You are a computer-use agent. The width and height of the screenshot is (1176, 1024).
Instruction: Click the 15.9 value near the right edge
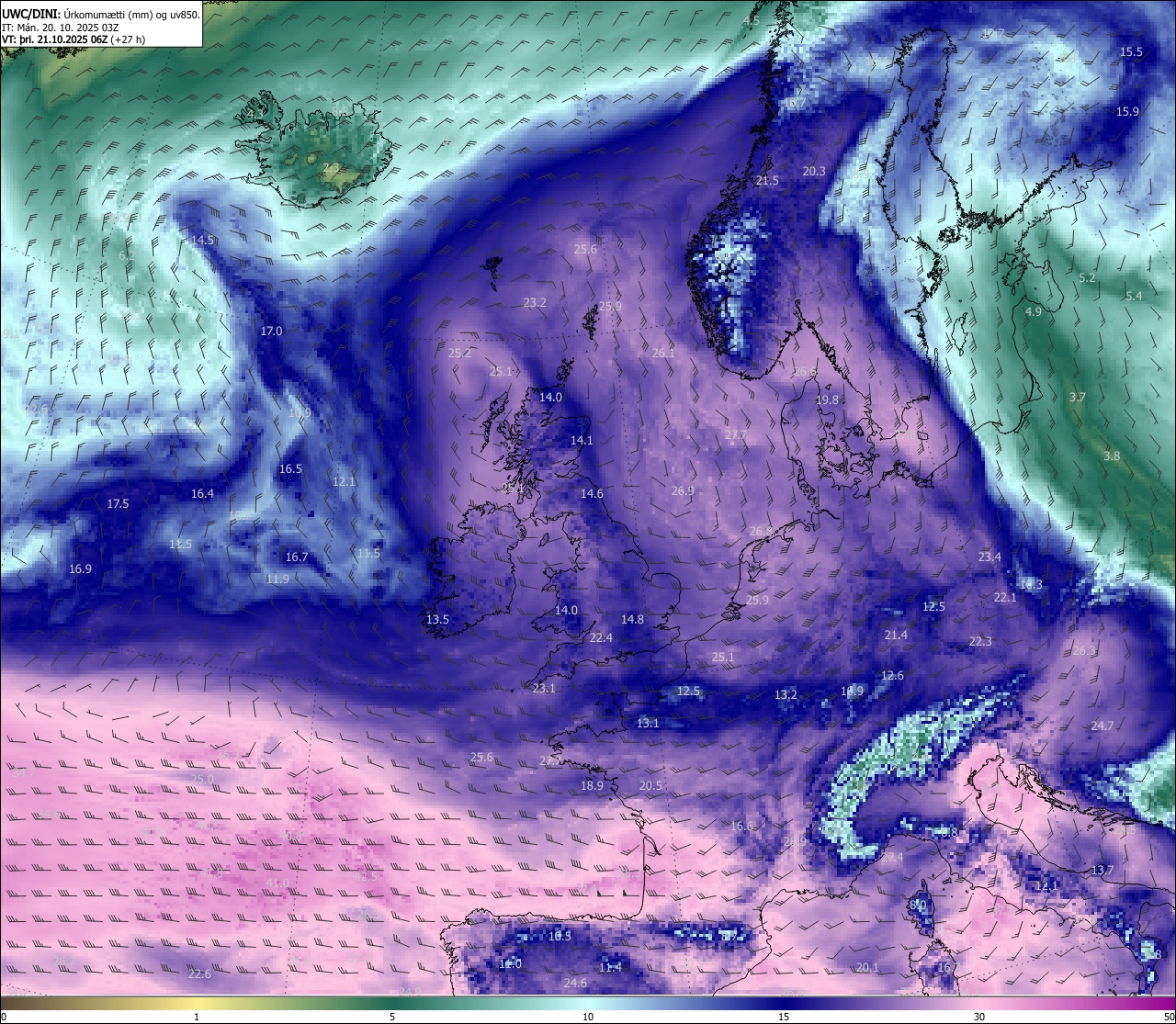[1127, 111]
